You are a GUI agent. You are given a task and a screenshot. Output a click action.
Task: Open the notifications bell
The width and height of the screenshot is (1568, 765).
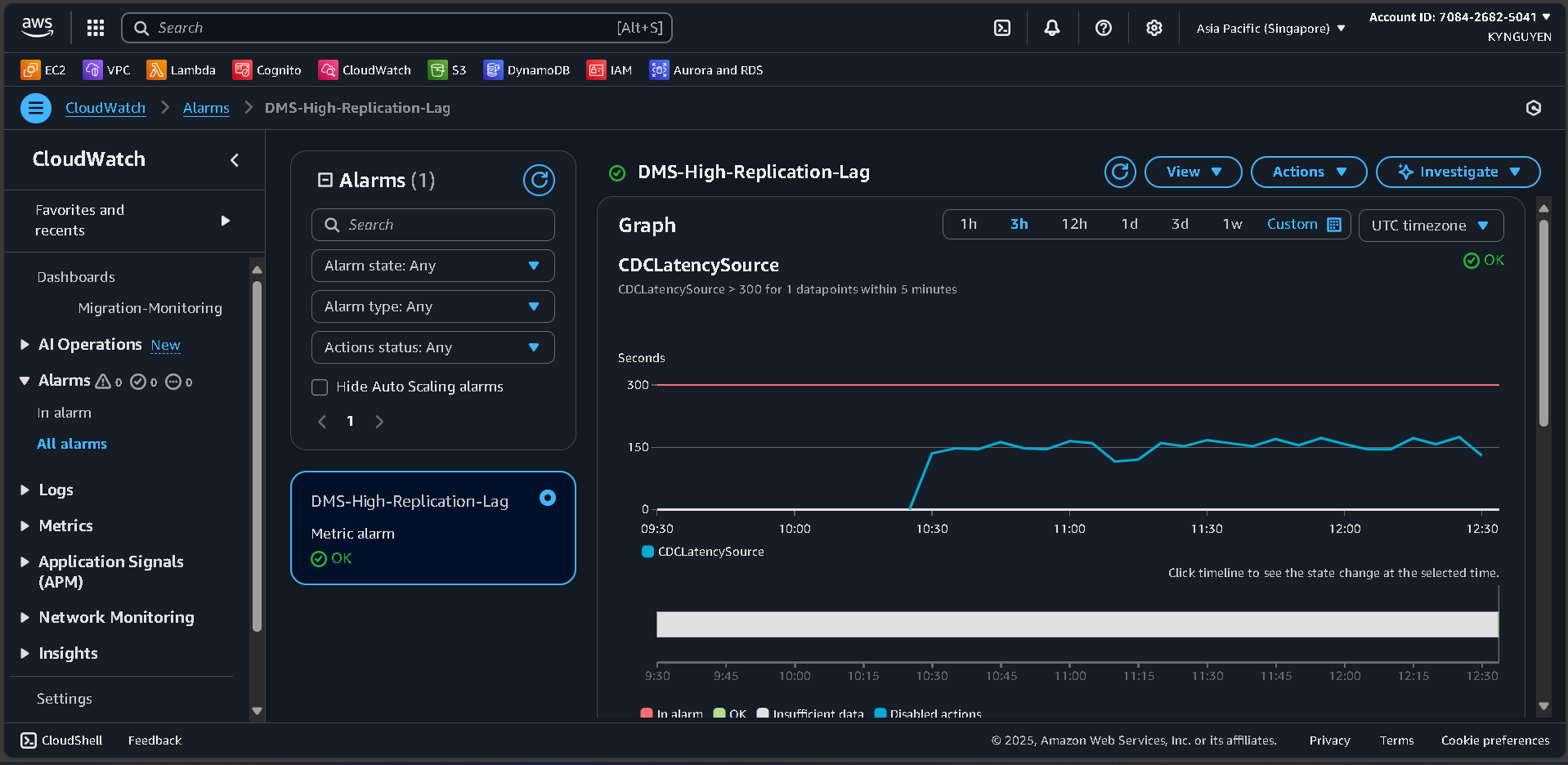[x=1051, y=27]
